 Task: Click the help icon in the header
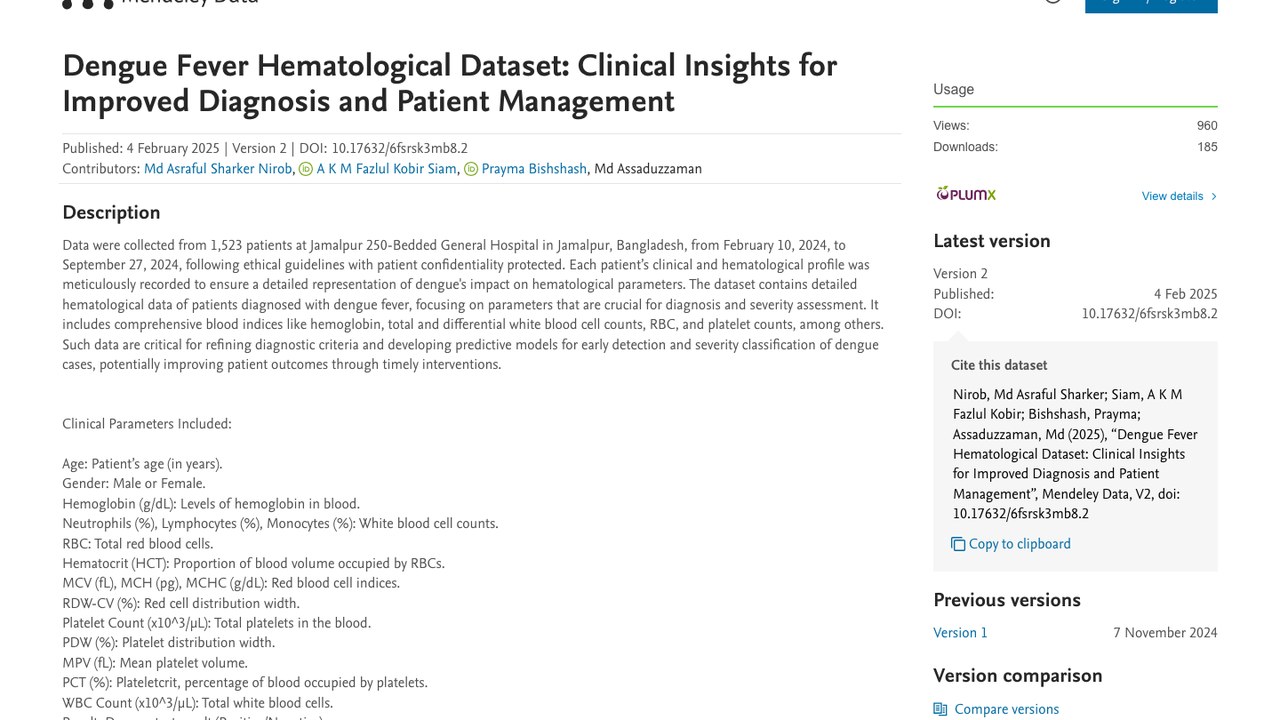1052,2
